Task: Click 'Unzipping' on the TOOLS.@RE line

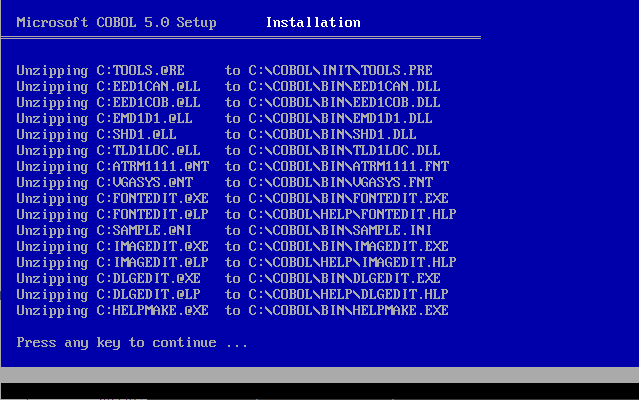Action: click(x=52, y=71)
